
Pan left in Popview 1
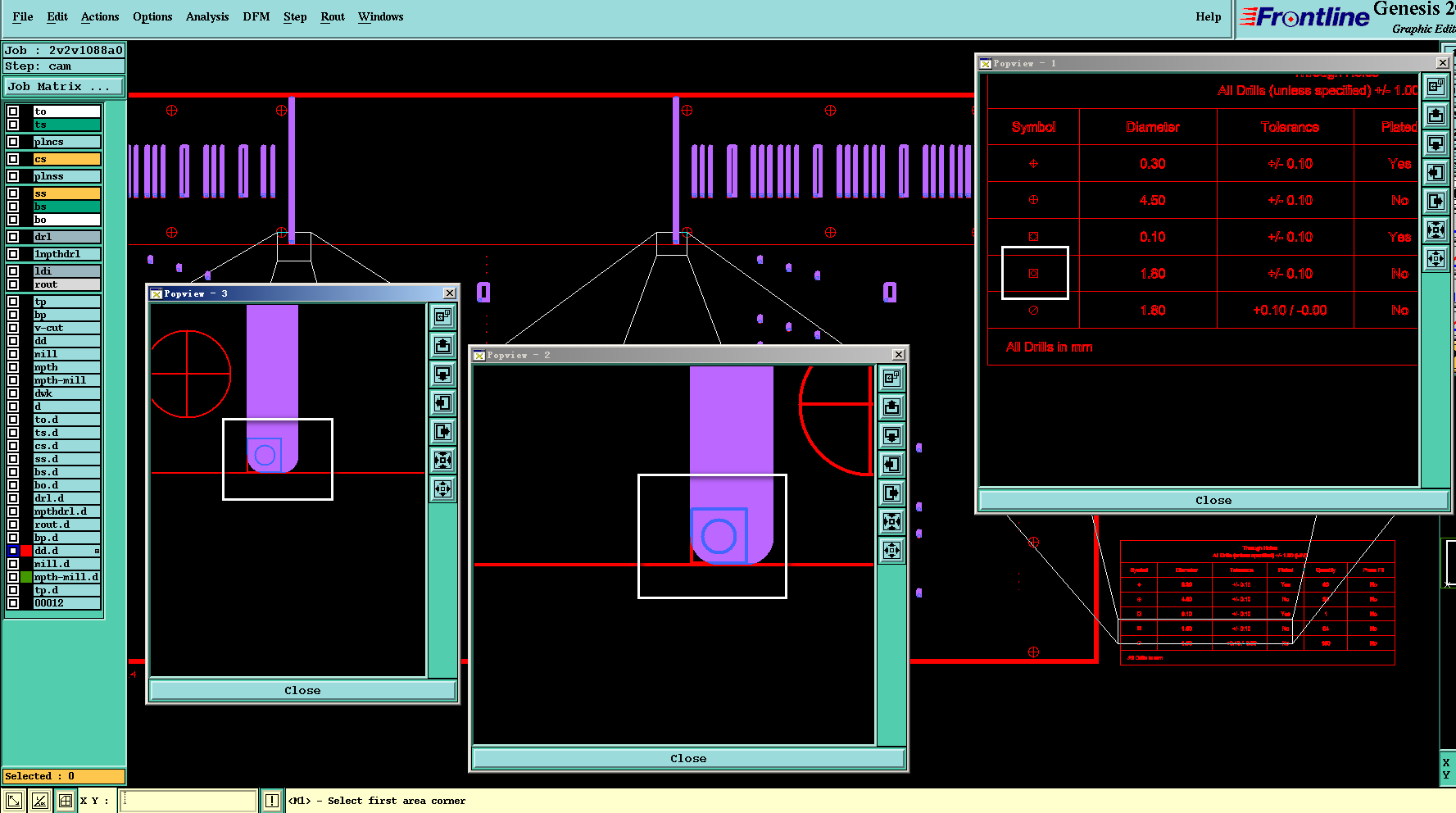pyautogui.click(x=1436, y=172)
